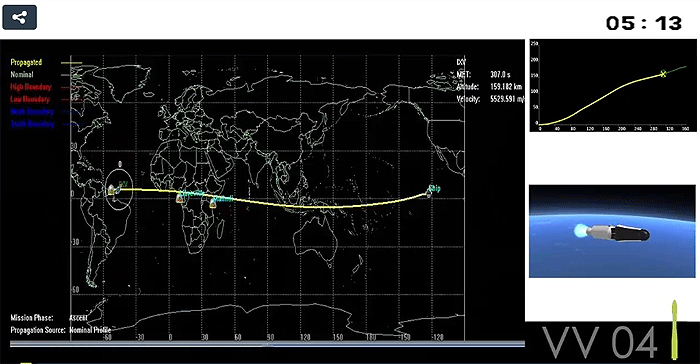Select the Malindi ground station icon
The image size is (700, 364).
[213, 203]
